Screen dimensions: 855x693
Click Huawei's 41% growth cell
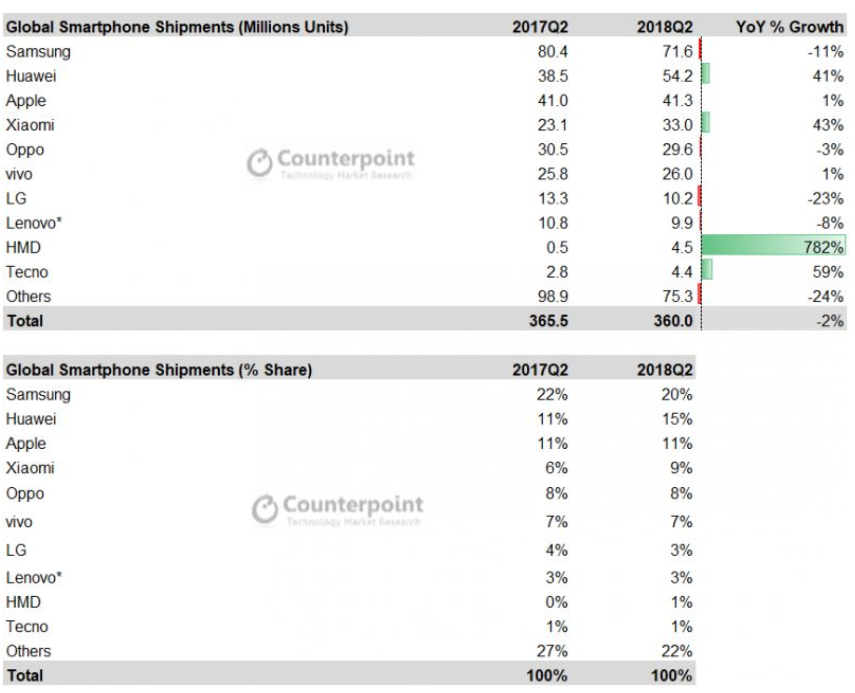click(830, 76)
